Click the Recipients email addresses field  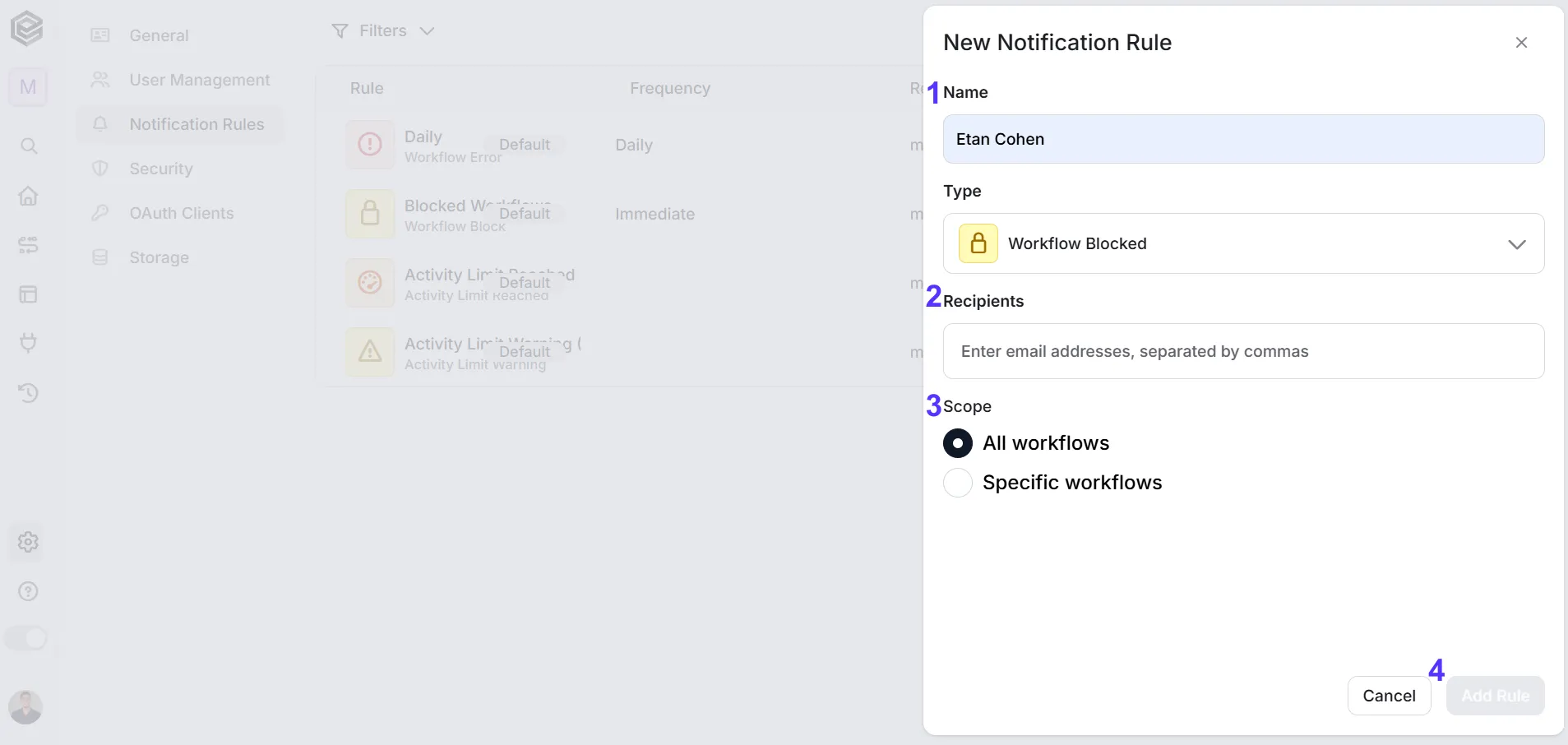(1243, 351)
